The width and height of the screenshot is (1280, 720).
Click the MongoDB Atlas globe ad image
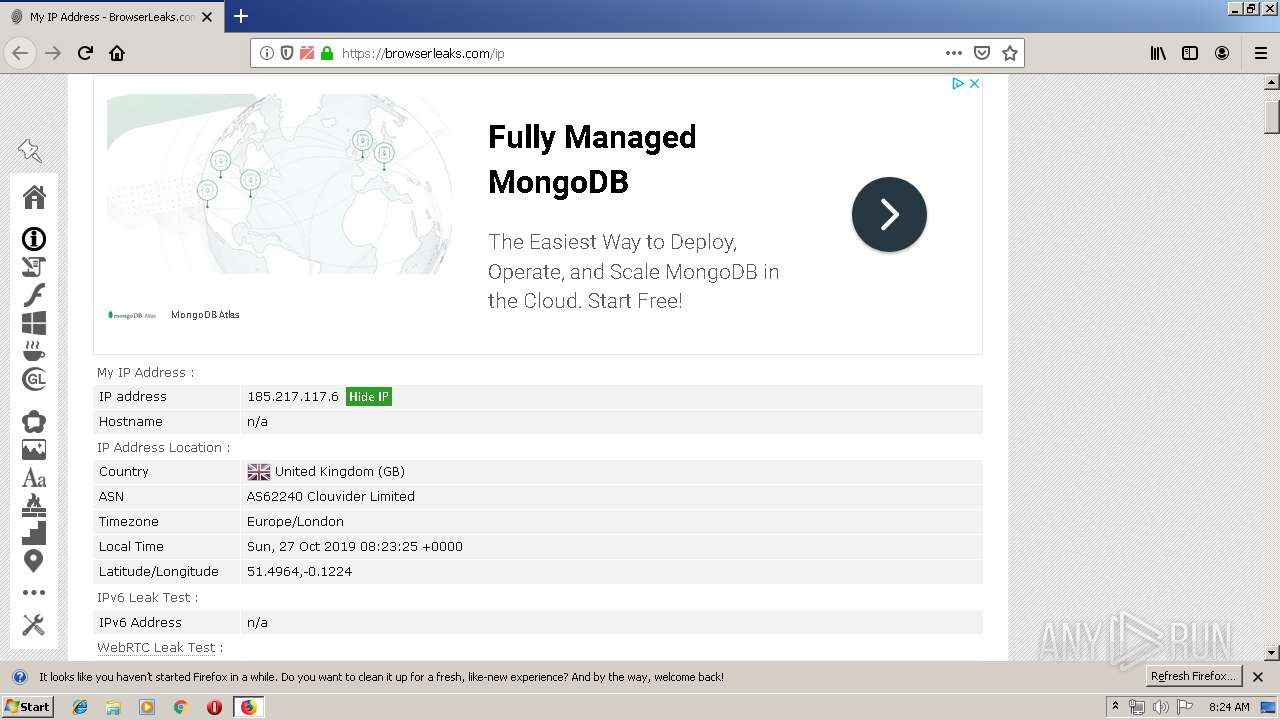coord(279,184)
